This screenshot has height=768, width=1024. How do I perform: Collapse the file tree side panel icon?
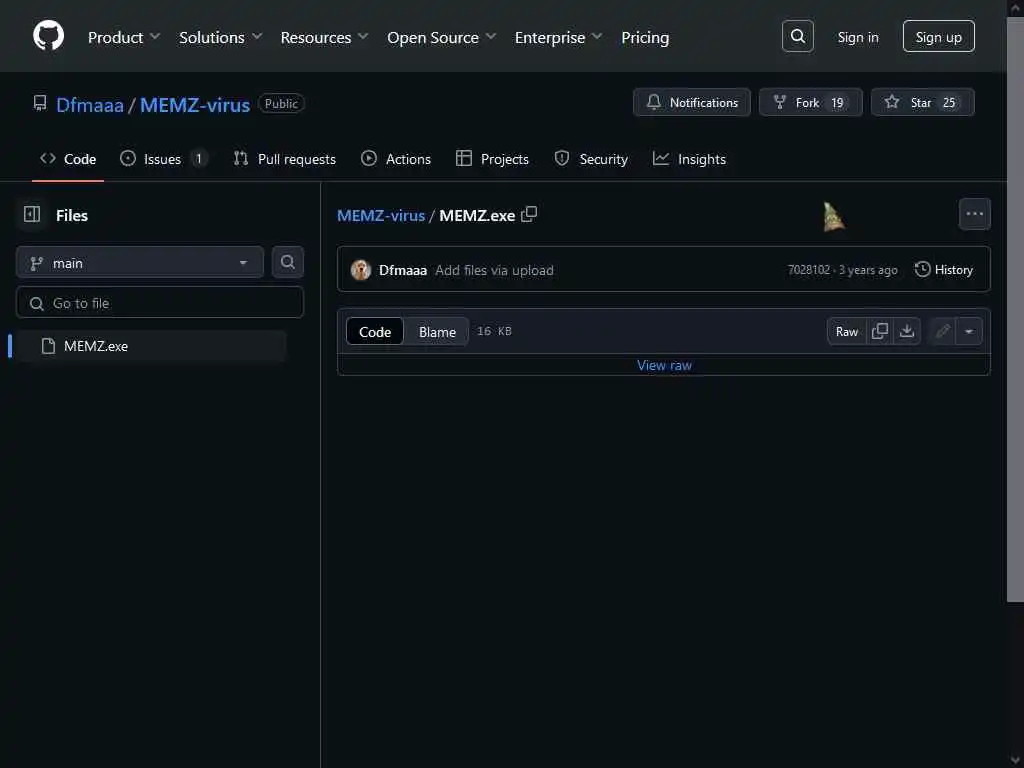point(32,214)
